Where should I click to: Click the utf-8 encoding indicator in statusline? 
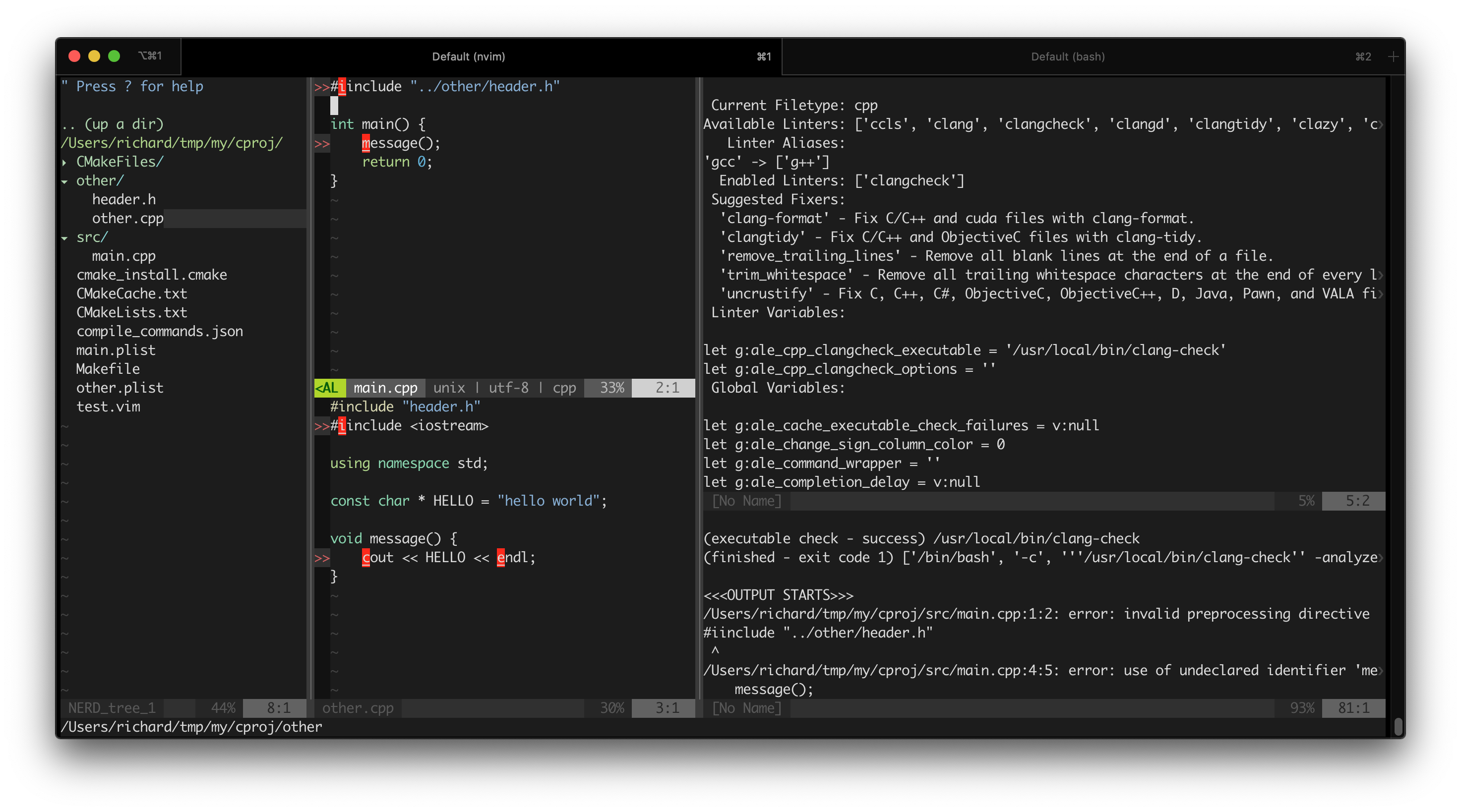tap(509, 388)
